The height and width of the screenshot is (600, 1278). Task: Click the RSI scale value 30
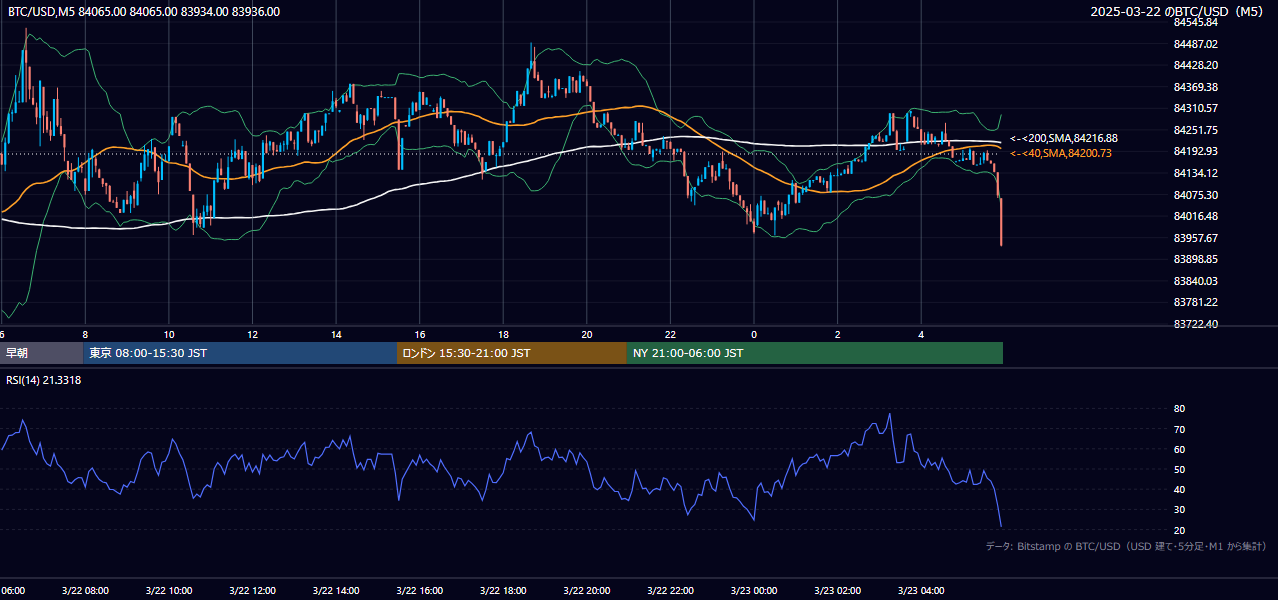[x=1179, y=510]
